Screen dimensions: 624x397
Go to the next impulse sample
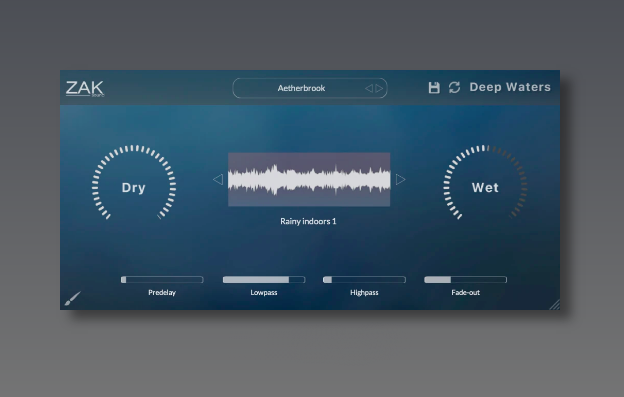(x=400, y=179)
